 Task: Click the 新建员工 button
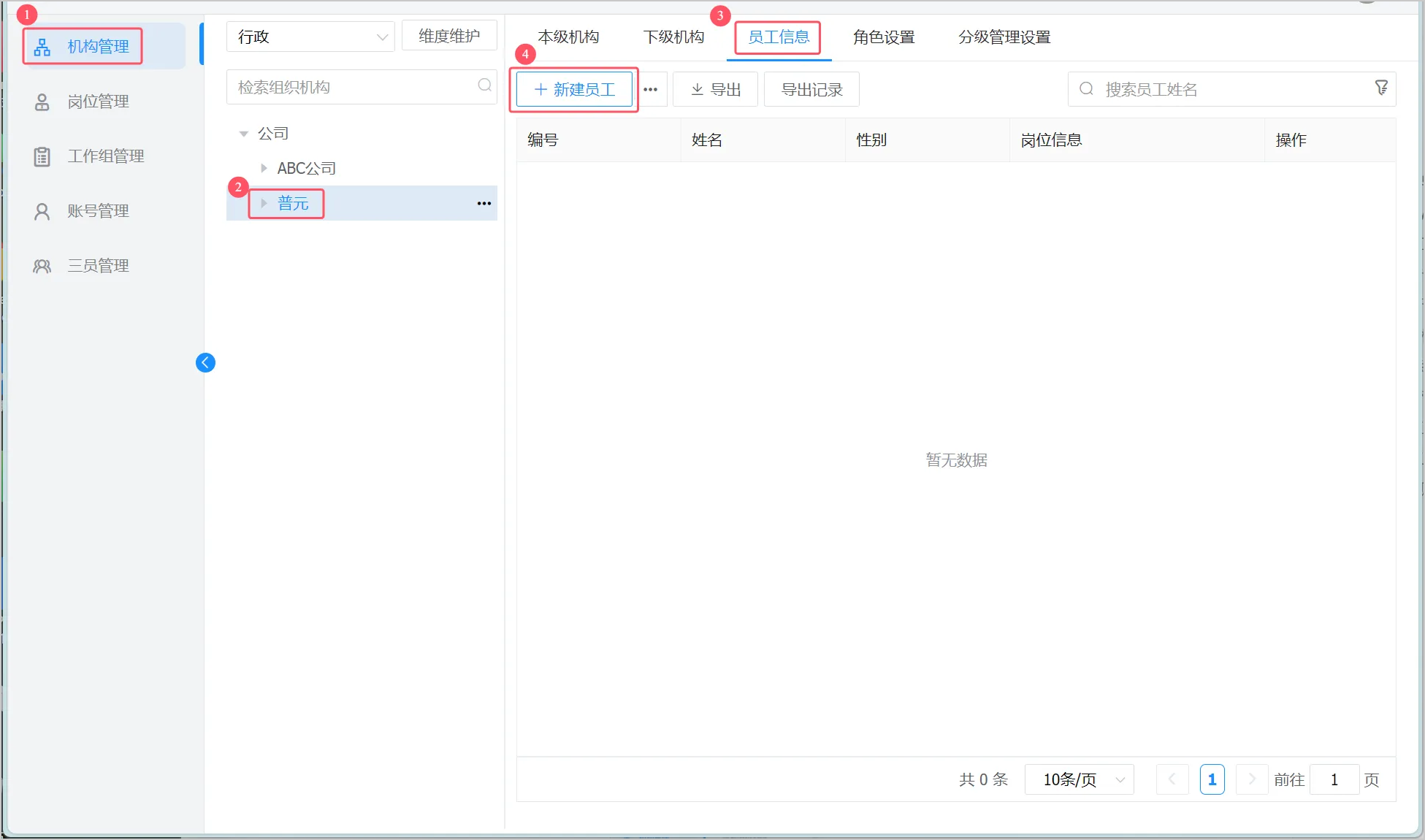click(574, 90)
